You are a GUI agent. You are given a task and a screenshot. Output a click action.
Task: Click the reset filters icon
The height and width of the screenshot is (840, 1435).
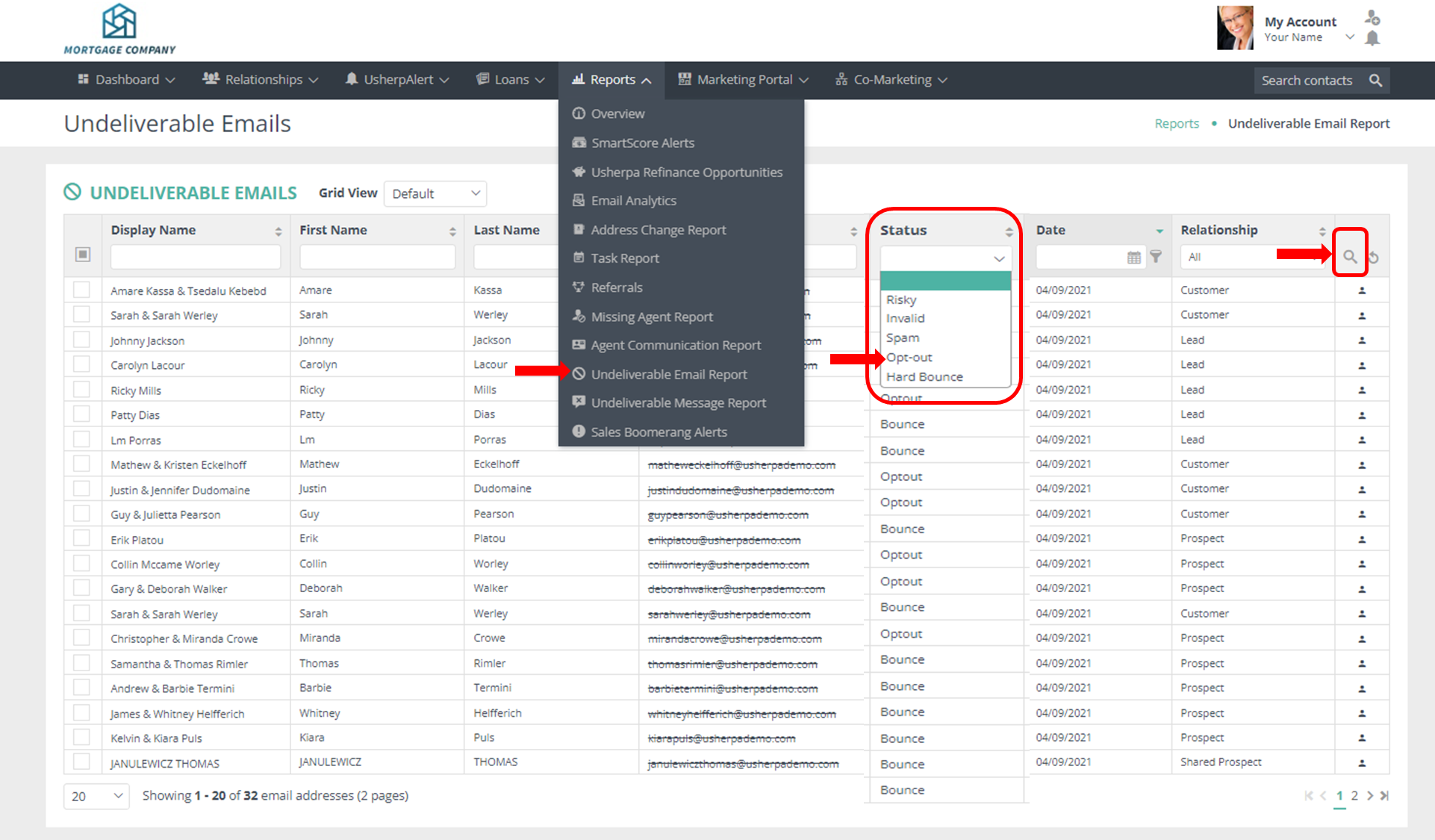click(1374, 258)
